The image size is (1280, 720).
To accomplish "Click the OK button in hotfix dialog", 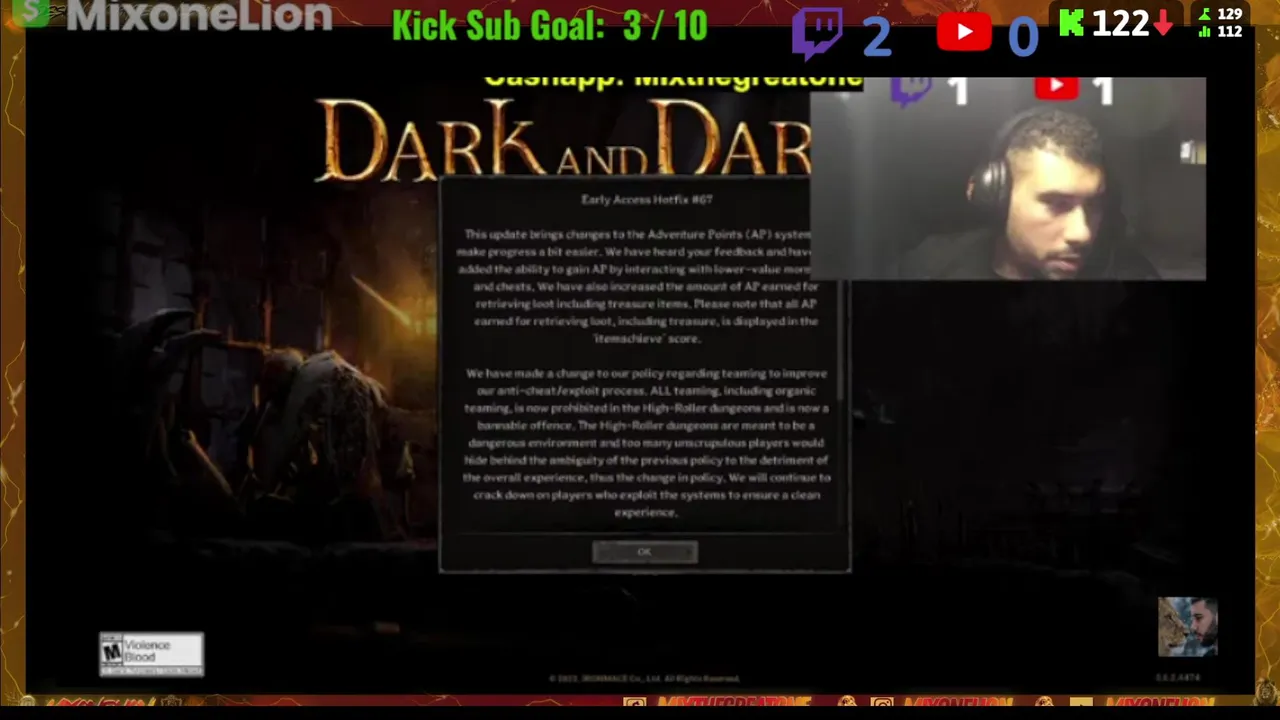I will tap(644, 552).
